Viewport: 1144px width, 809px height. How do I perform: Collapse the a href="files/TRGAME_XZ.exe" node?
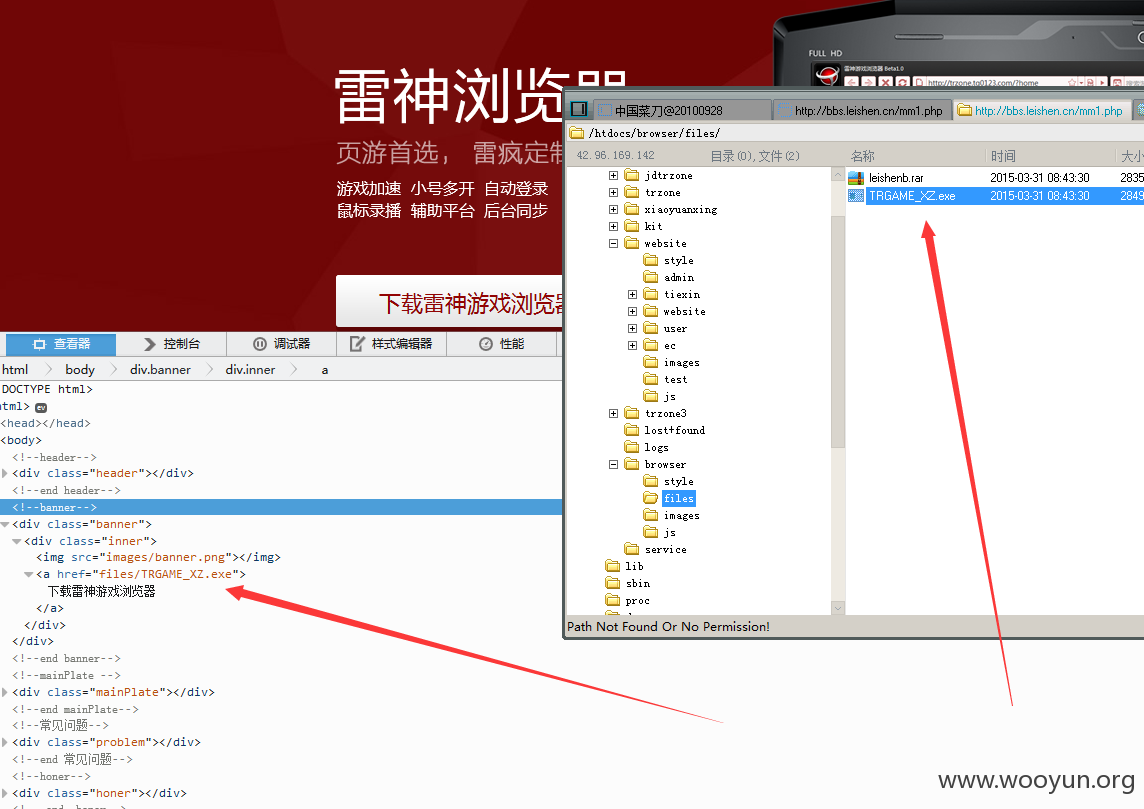pyautogui.click(x=28, y=575)
